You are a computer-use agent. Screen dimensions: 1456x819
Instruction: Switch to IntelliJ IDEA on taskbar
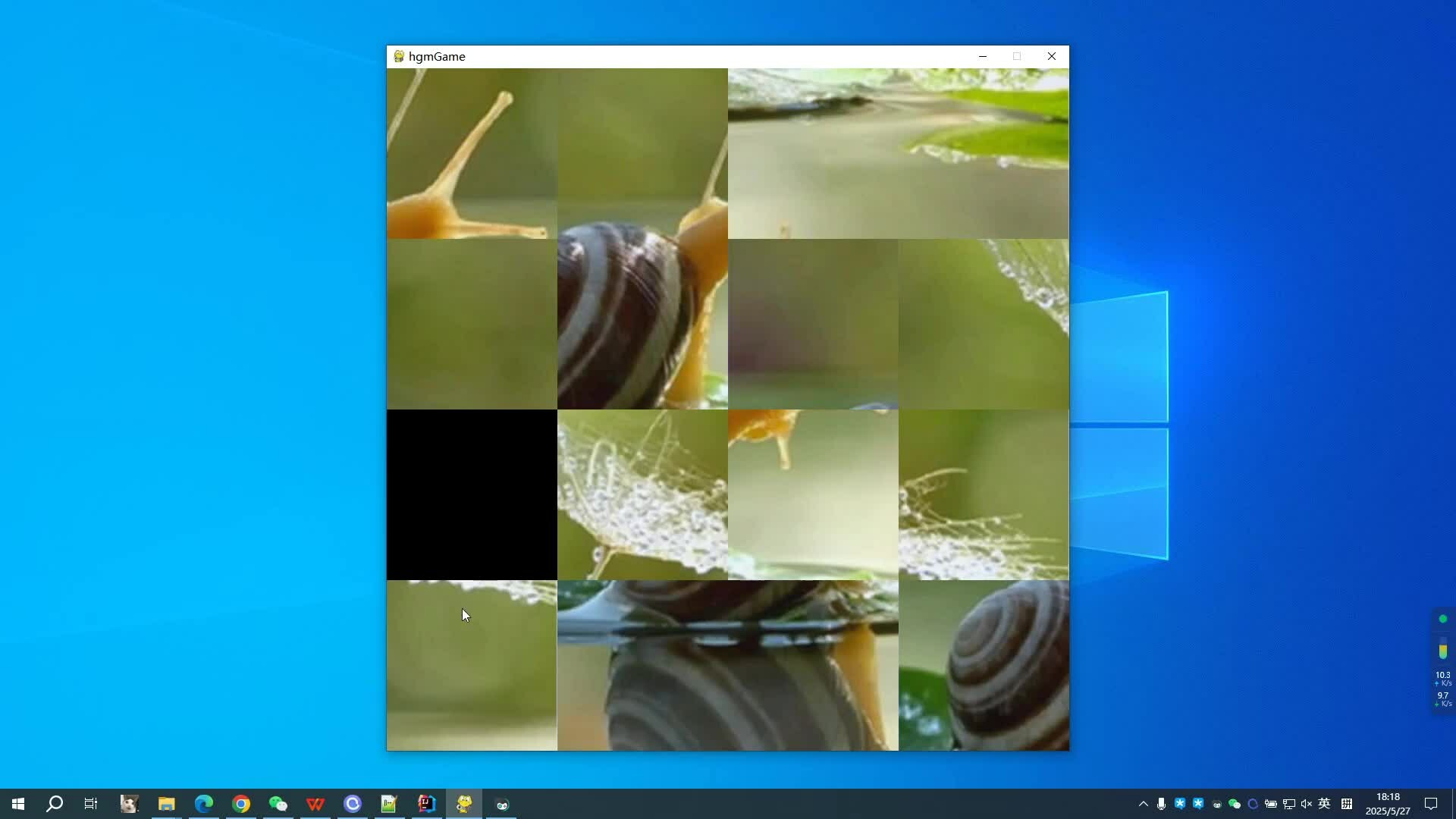(x=427, y=804)
